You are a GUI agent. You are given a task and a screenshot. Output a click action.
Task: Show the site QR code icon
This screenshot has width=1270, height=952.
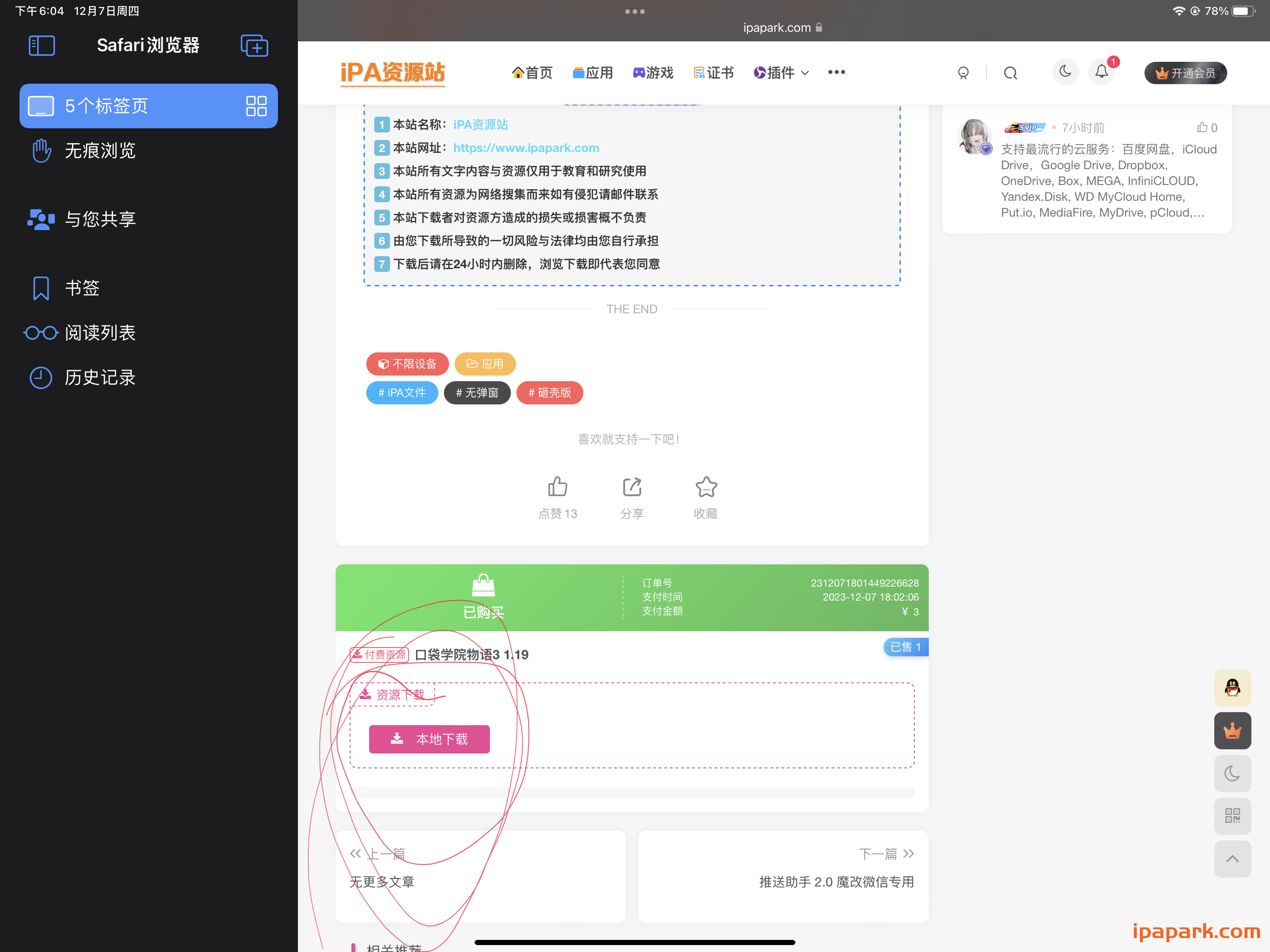(x=1233, y=816)
